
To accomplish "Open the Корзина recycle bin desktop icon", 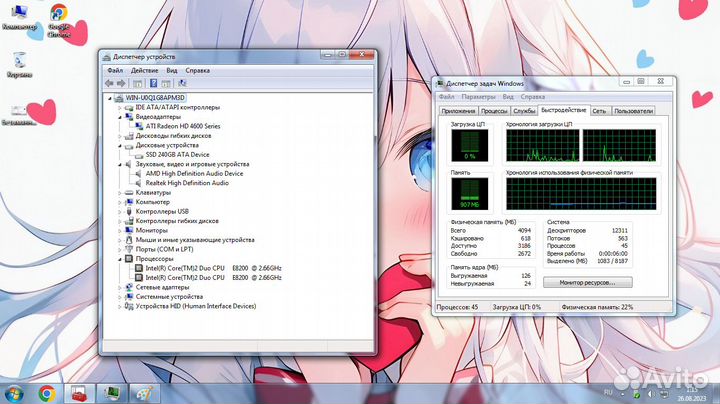I will (x=19, y=65).
